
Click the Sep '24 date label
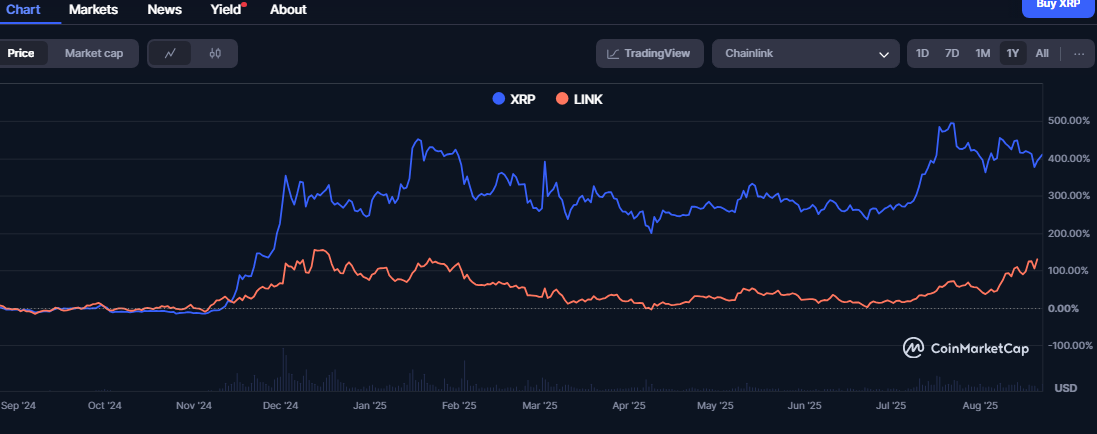[x=17, y=405]
